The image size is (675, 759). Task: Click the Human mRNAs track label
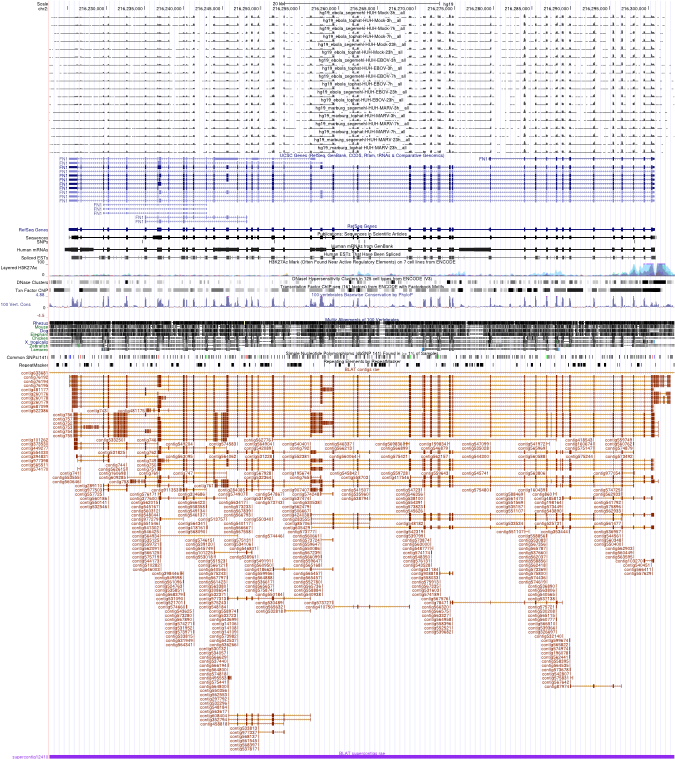34,249
